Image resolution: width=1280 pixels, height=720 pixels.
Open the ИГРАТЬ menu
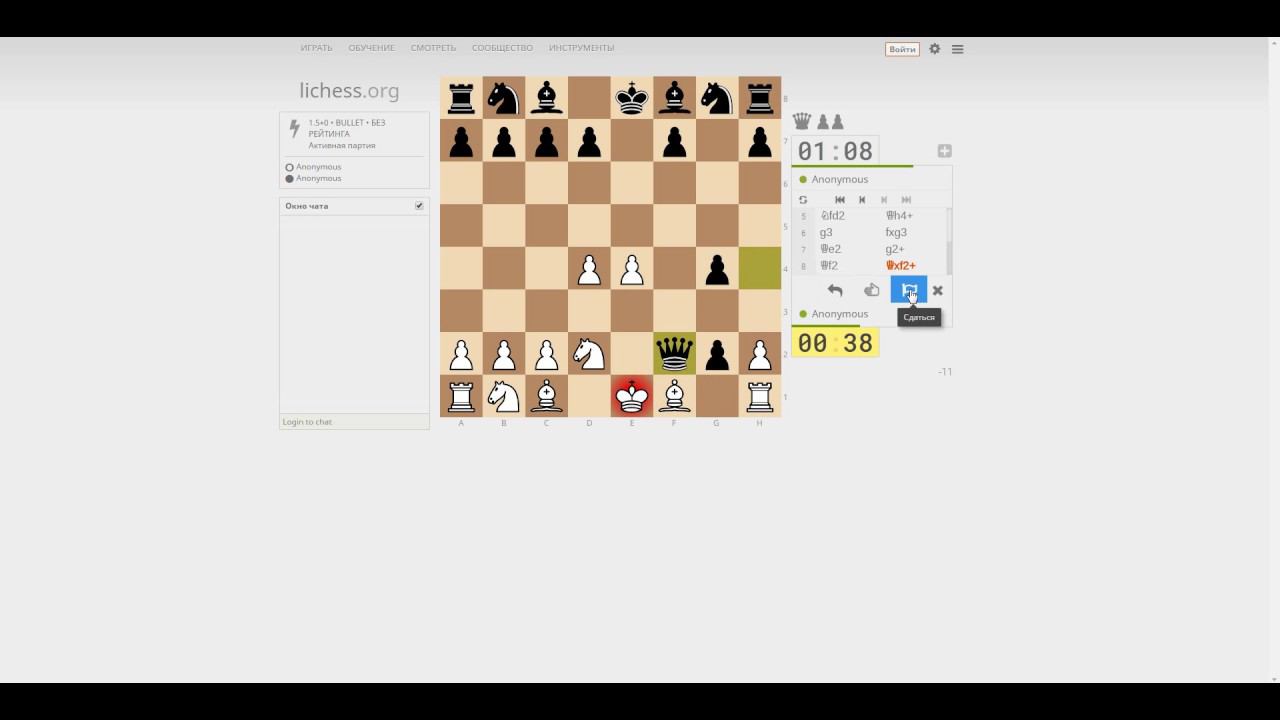tap(316, 48)
